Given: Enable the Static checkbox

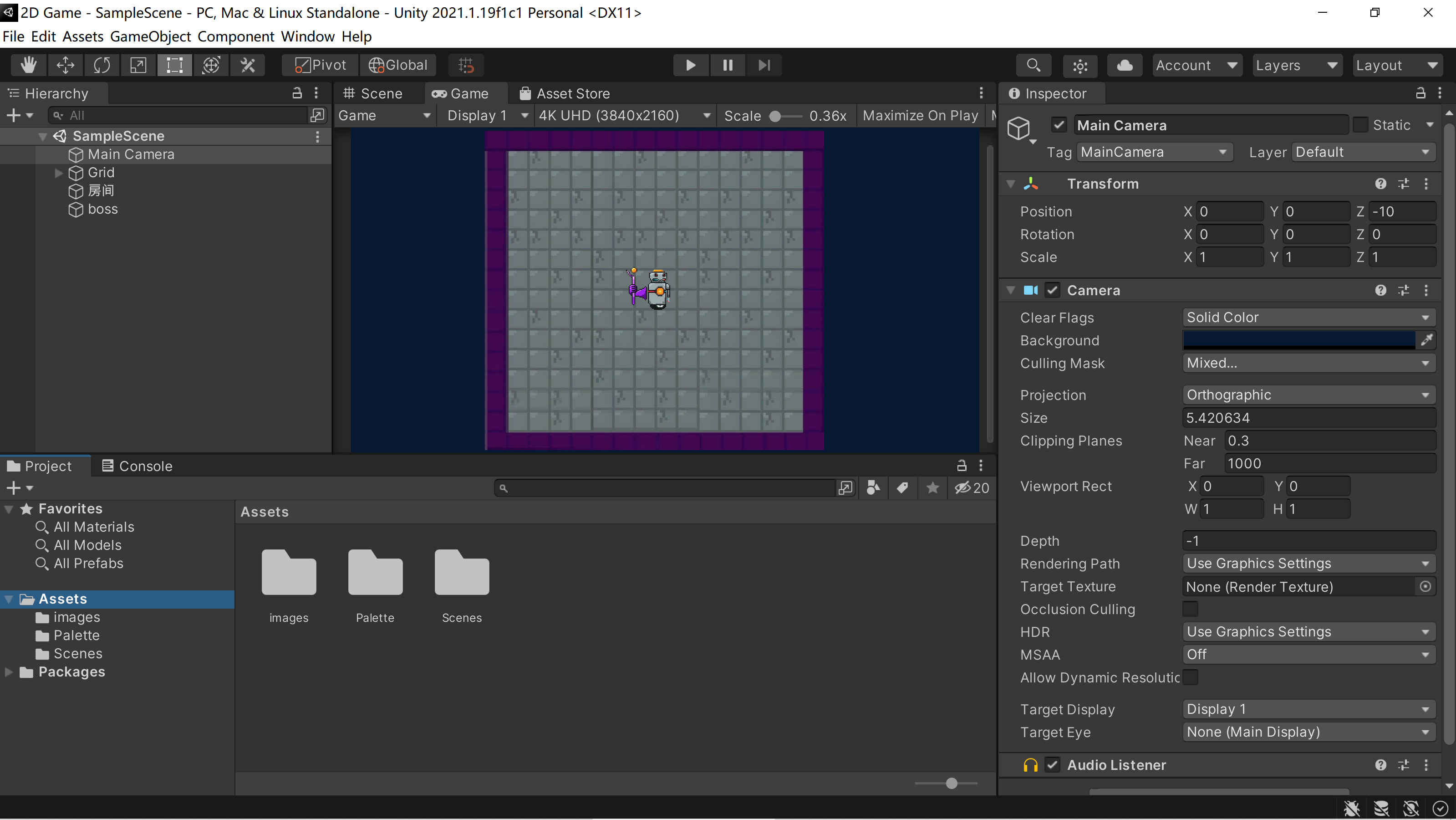Looking at the screenshot, I should tap(1360, 125).
